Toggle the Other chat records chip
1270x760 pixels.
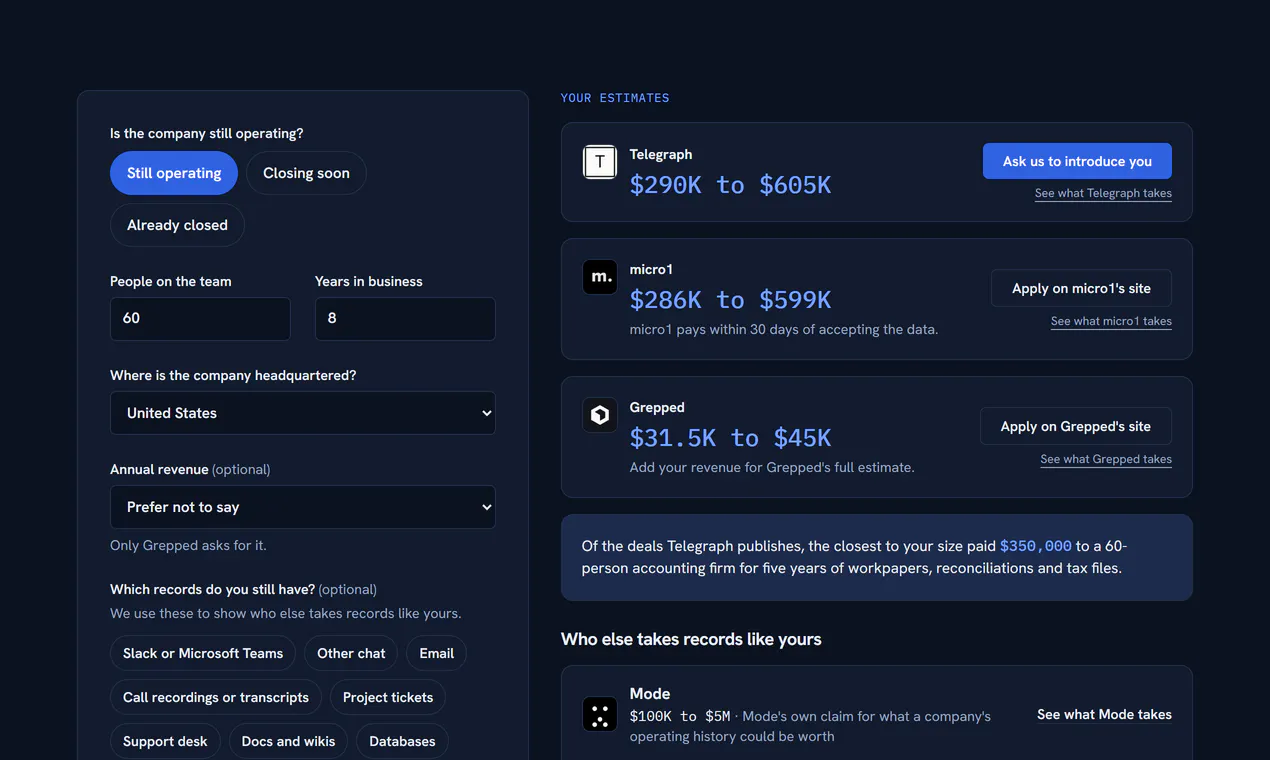point(351,653)
